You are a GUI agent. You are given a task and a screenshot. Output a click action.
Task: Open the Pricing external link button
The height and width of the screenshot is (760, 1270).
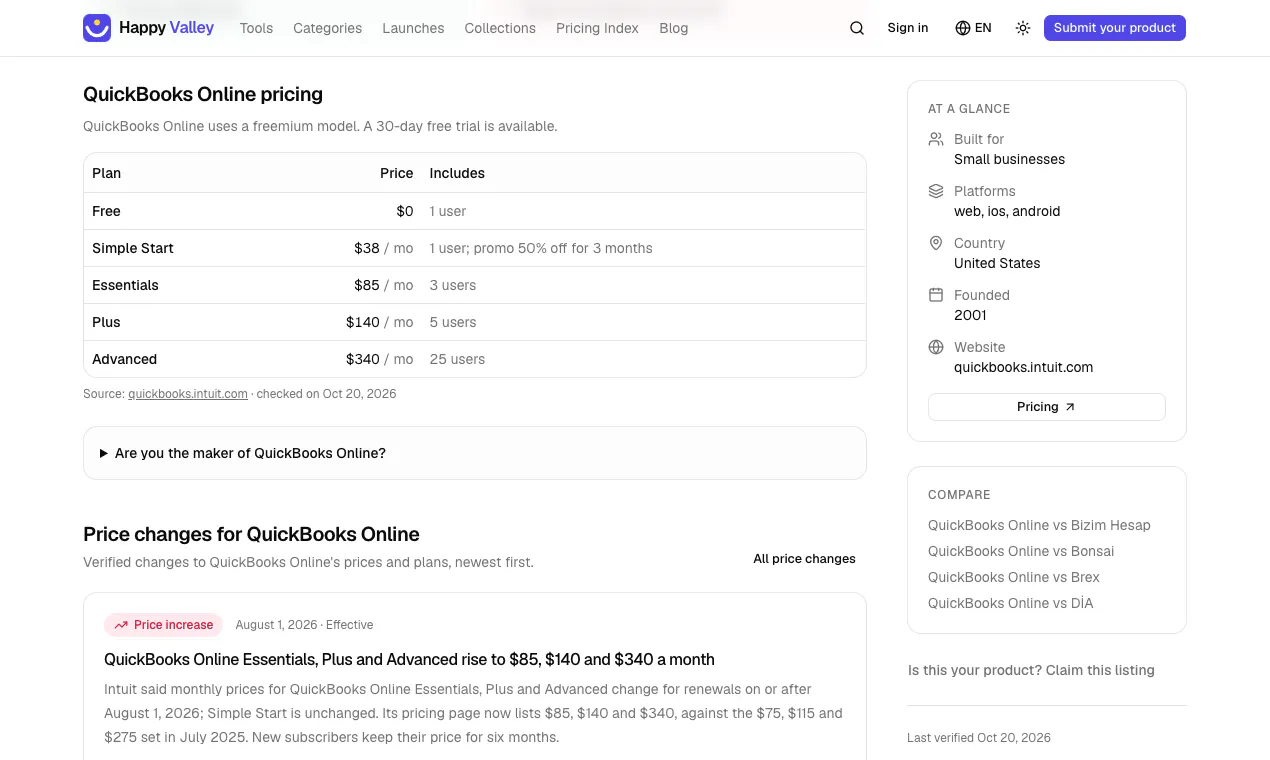[x=1047, y=407]
